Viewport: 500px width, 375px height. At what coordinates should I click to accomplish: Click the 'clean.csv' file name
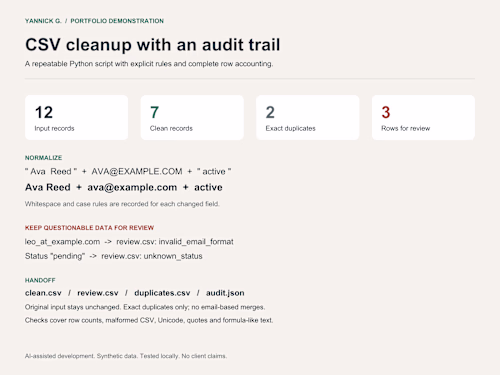(43, 293)
